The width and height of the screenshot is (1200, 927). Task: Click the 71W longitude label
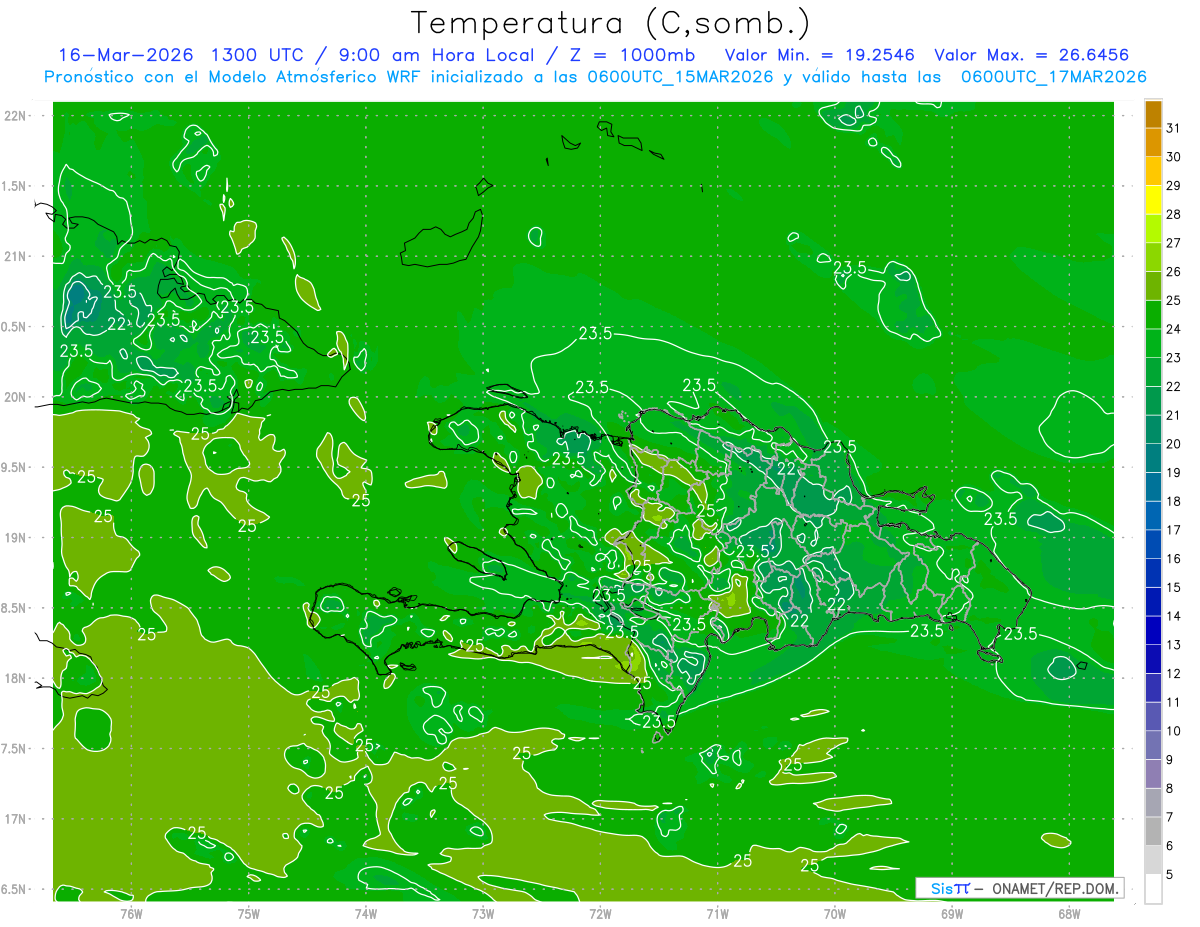pyautogui.click(x=717, y=913)
